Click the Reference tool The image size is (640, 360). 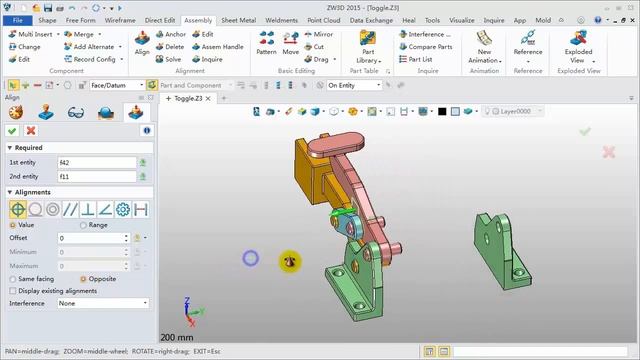click(528, 47)
